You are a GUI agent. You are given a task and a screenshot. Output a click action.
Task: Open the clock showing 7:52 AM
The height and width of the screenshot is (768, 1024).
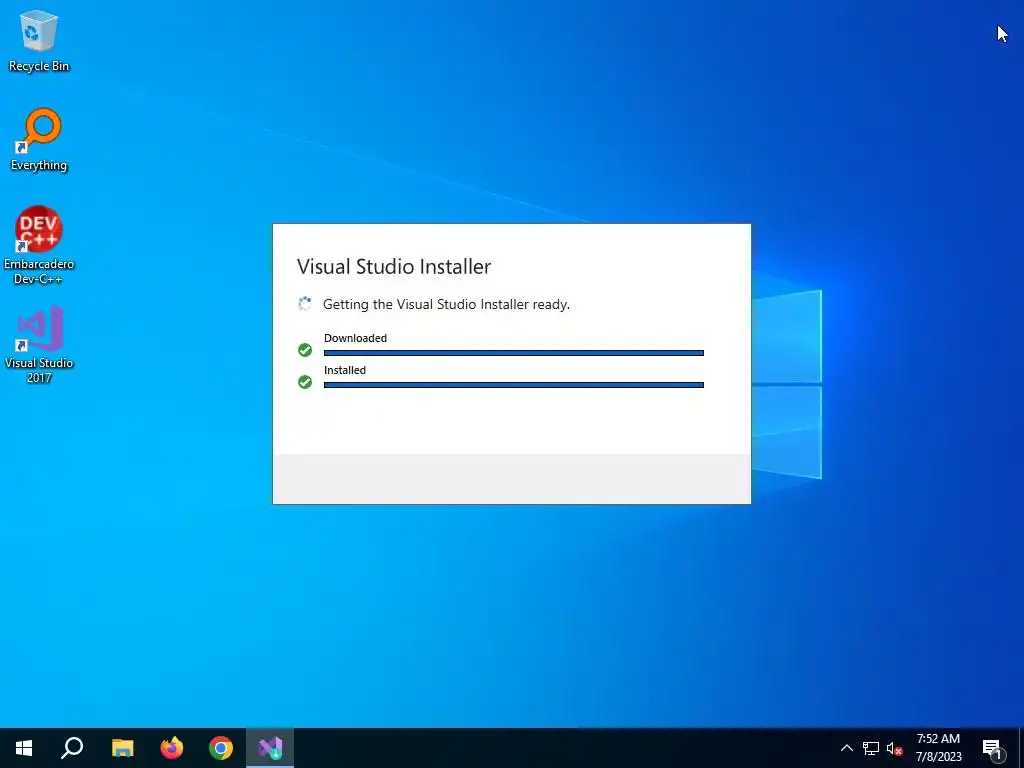coord(938,739)
